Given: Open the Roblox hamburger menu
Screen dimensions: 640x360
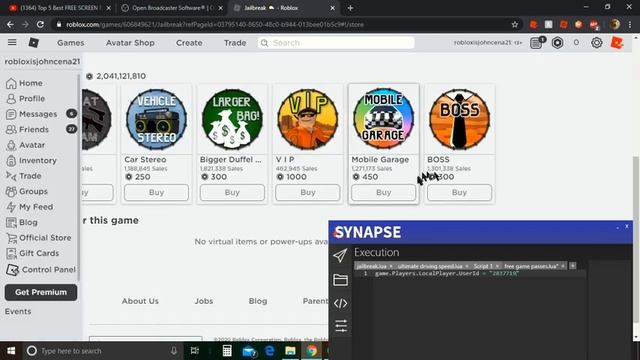Looking at the screenshot, I should [12, 42].
